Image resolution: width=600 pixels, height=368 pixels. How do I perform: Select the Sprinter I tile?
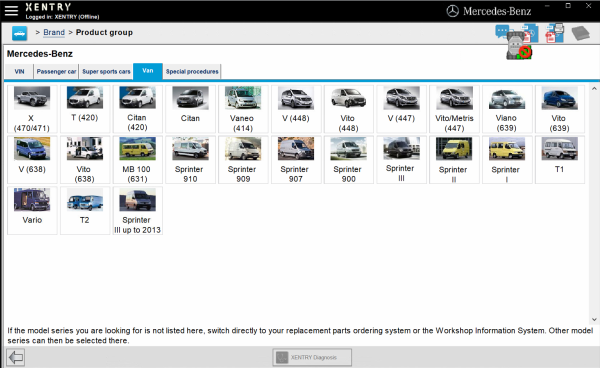(507, 160)
